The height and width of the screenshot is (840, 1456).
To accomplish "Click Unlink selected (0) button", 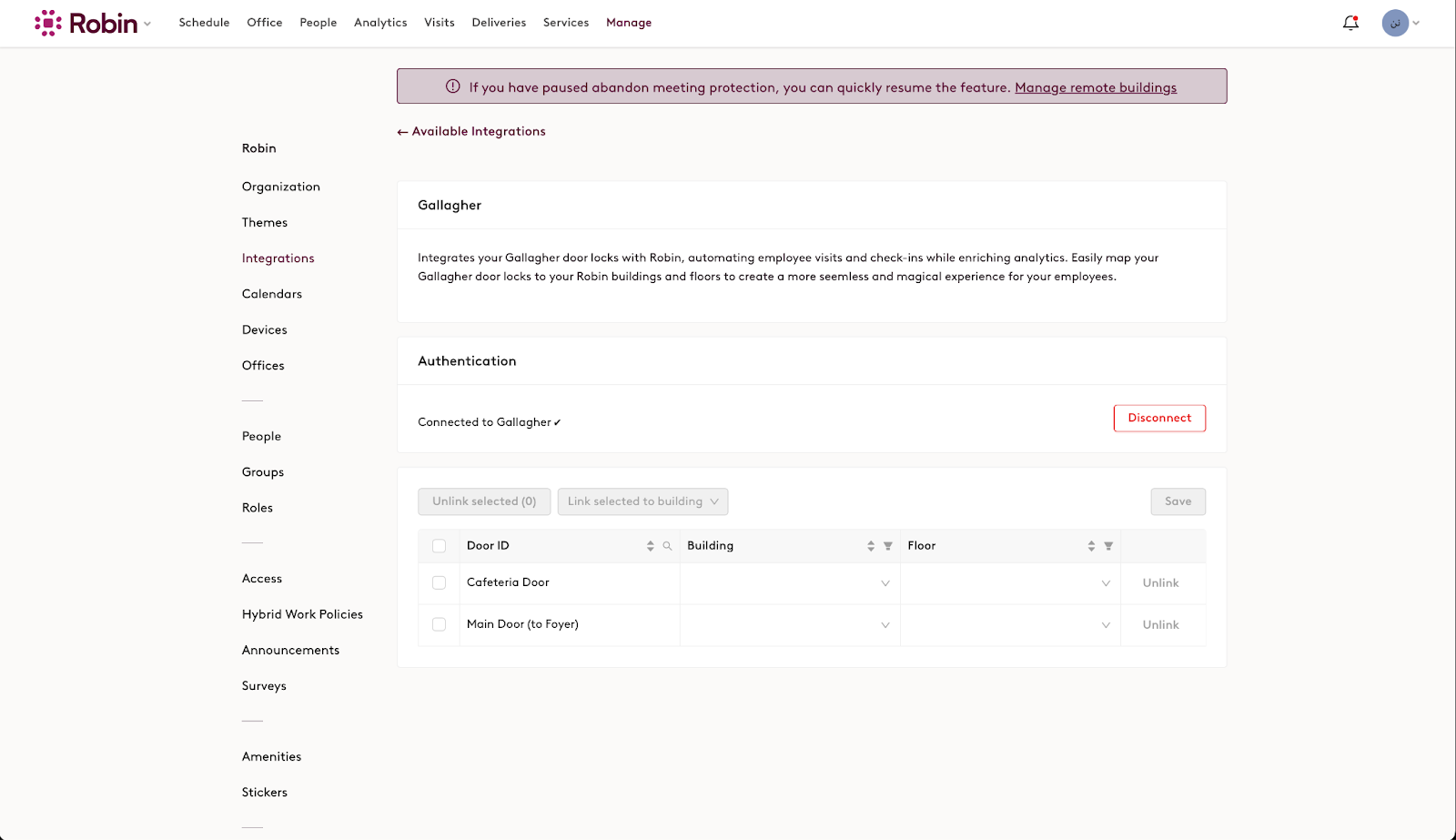I will pos(484,501).
